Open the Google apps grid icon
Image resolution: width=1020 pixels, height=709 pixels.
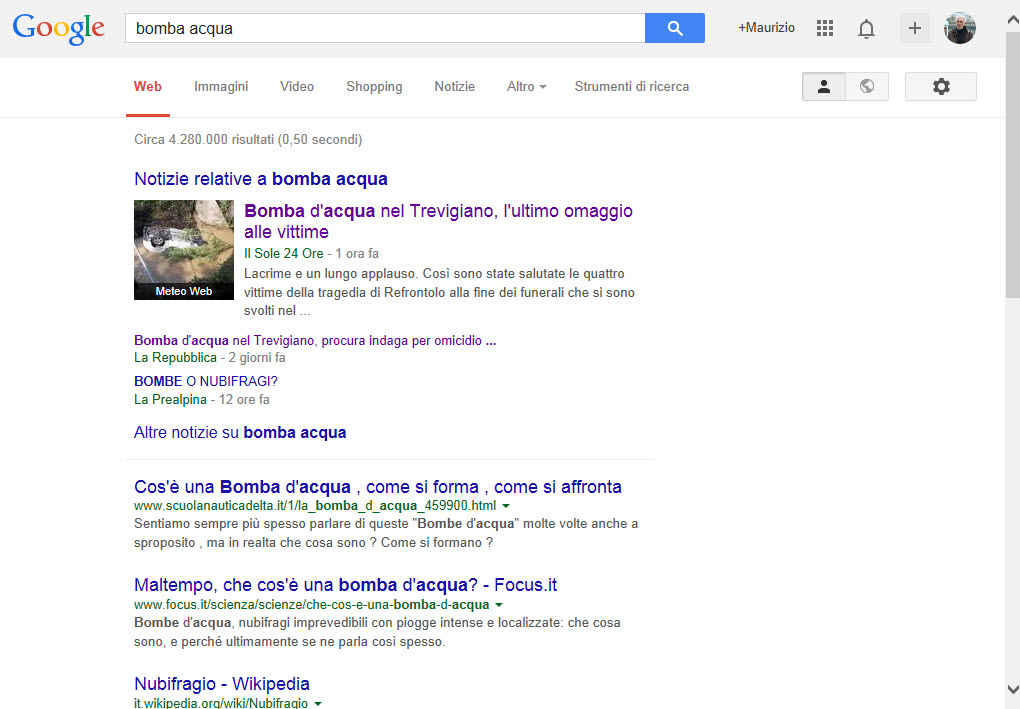(825, 28)
